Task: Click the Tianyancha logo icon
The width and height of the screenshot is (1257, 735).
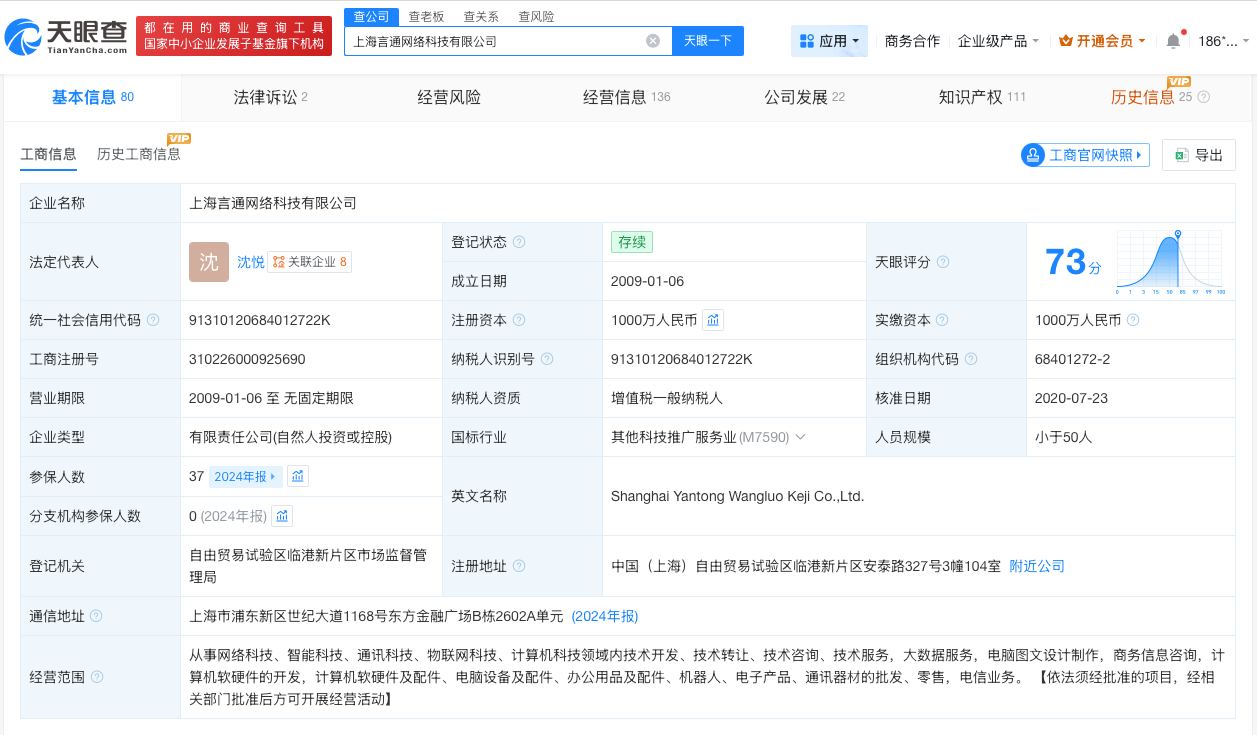Action: tap(30, 35)
